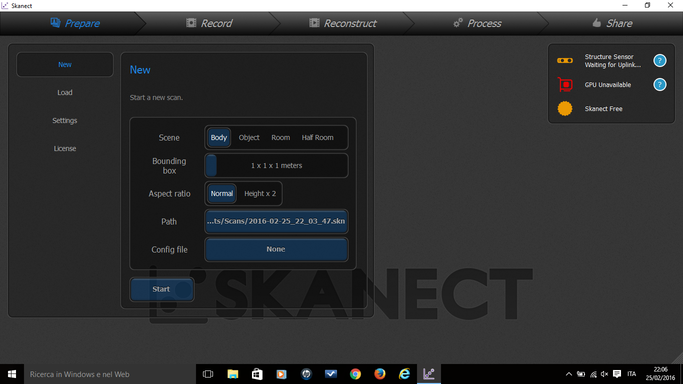Click the Structure Sensor status icon
Viewport: 683px width, 384px height.
[x=565, y=61]
